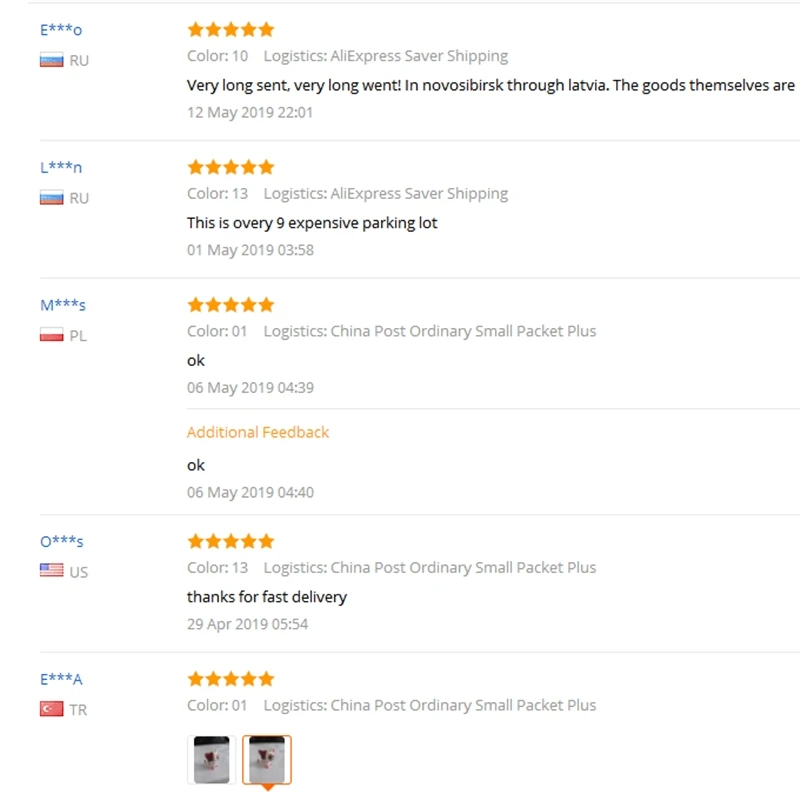Click the review text mentioning novosibirsk
800x800 pixels.
490,85
